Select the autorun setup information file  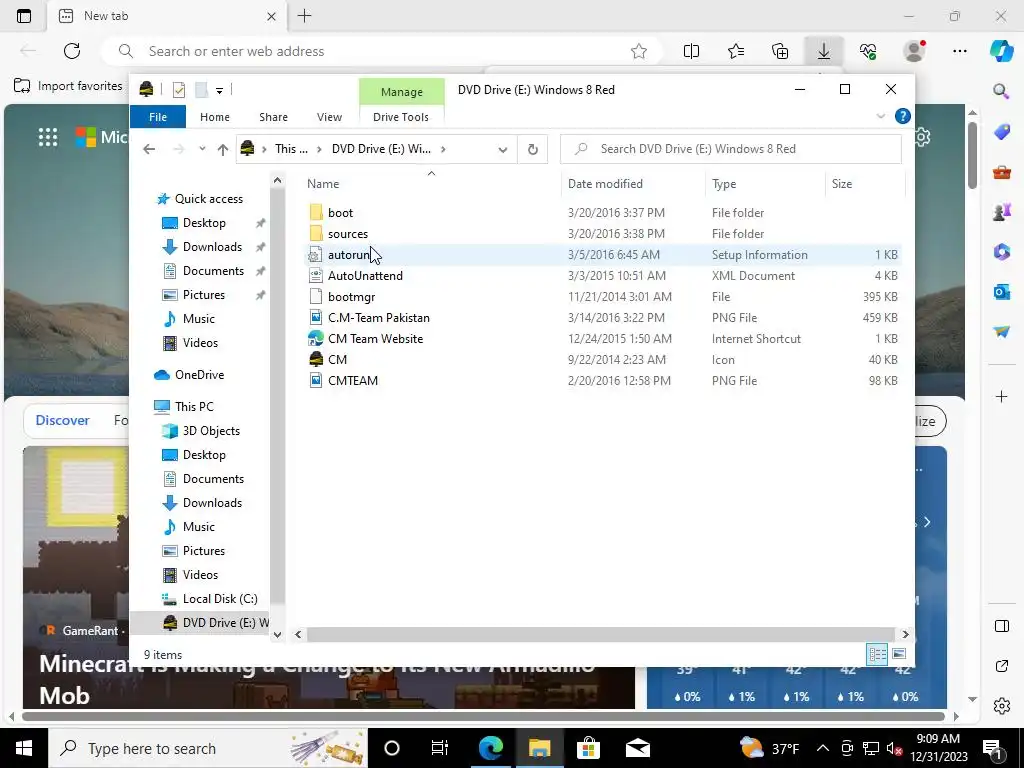(x=603, y=255)
